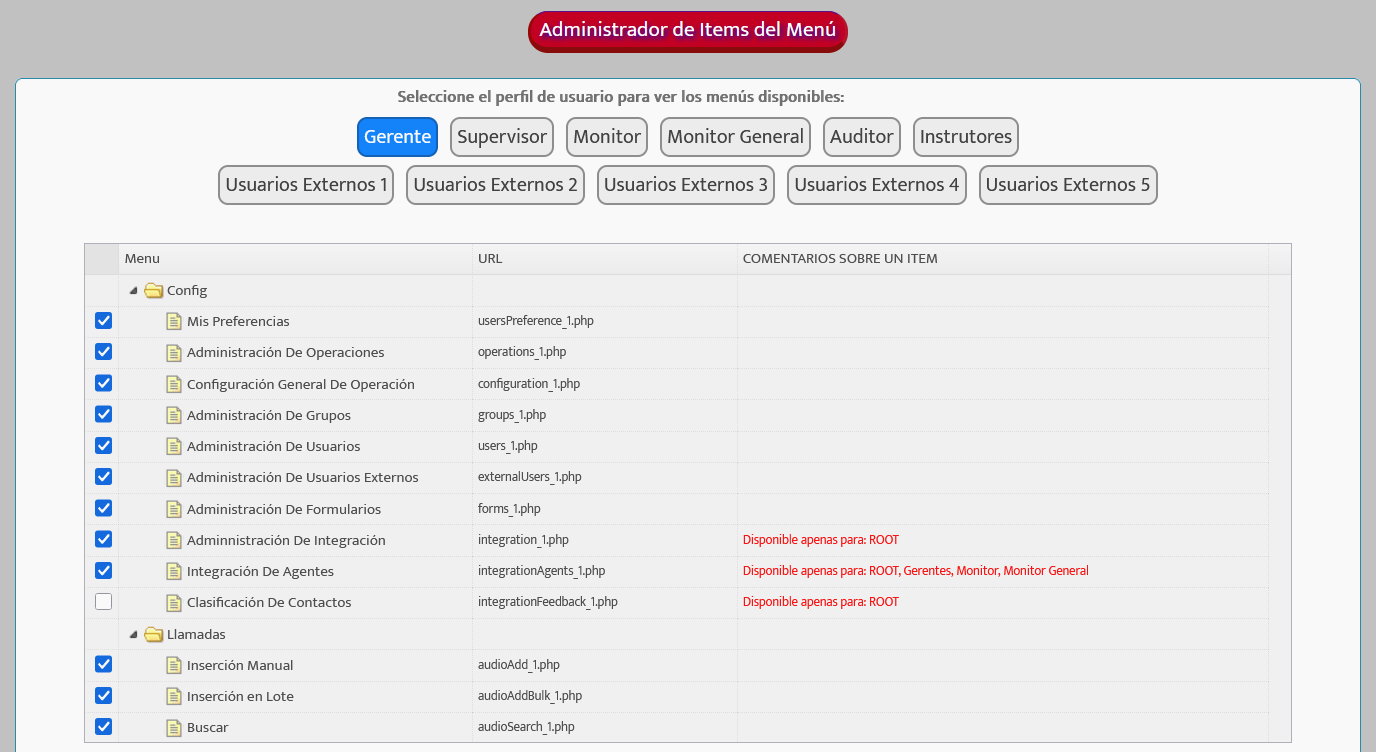Click the document icon beside Administración De Usuarios Externos
The image size is (1376, 752).
pos(174,478)
